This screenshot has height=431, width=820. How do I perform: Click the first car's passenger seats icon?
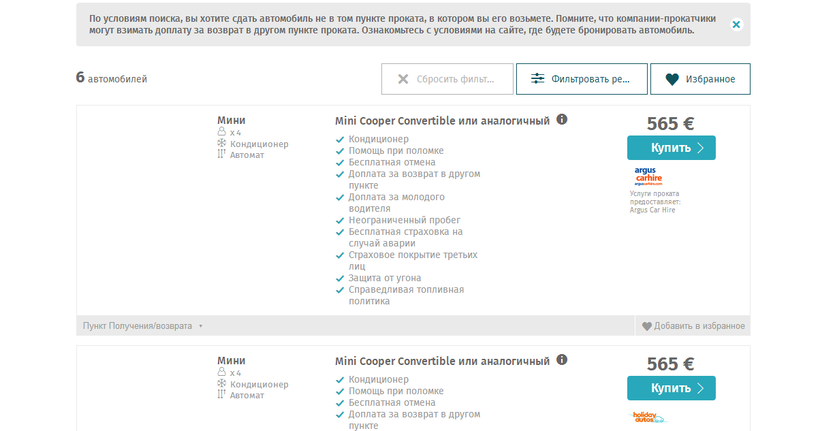tap(222, 132)
